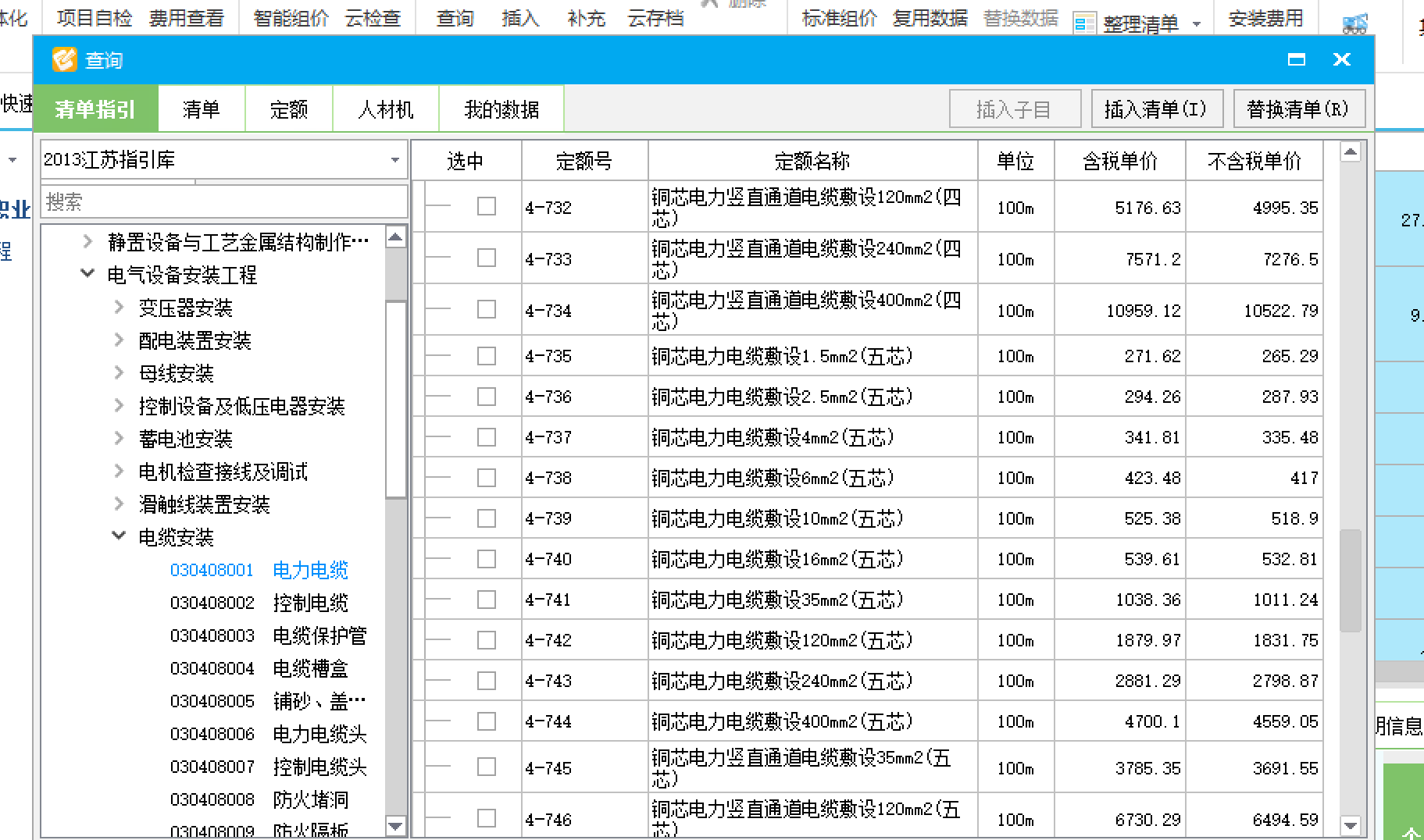The width and height of the screenshot is (1424, 840).
Task: Check the box for quota 4-741
Action: click(x=487, y=600)
